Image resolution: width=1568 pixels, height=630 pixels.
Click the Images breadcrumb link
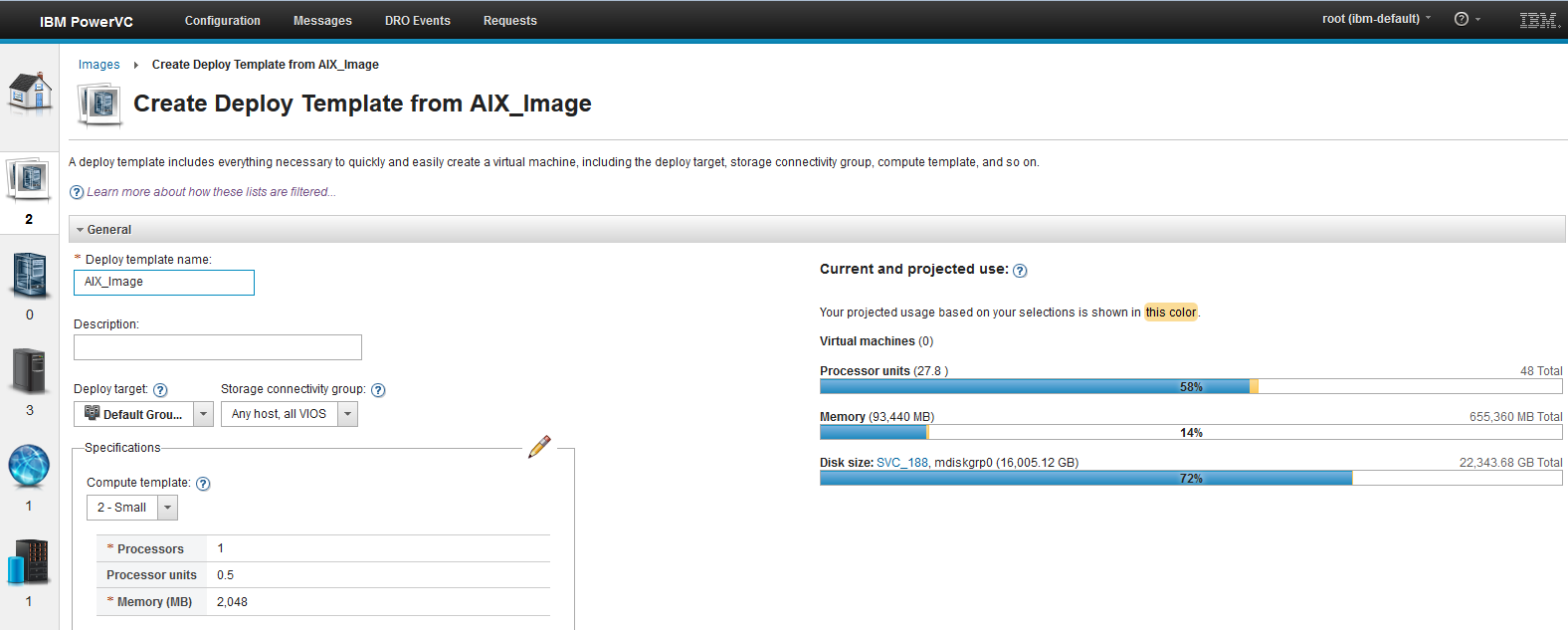point(98,65)
